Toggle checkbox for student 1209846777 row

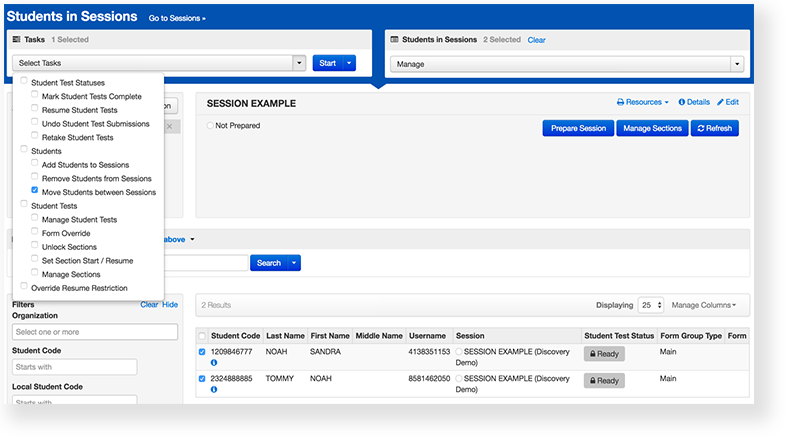(x=203, y=352)
